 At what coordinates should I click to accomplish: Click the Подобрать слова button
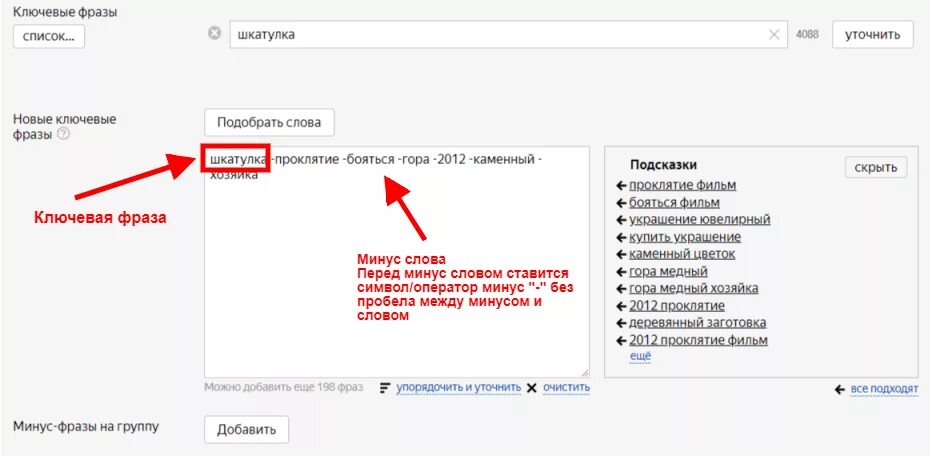click(x=269, y=123)
